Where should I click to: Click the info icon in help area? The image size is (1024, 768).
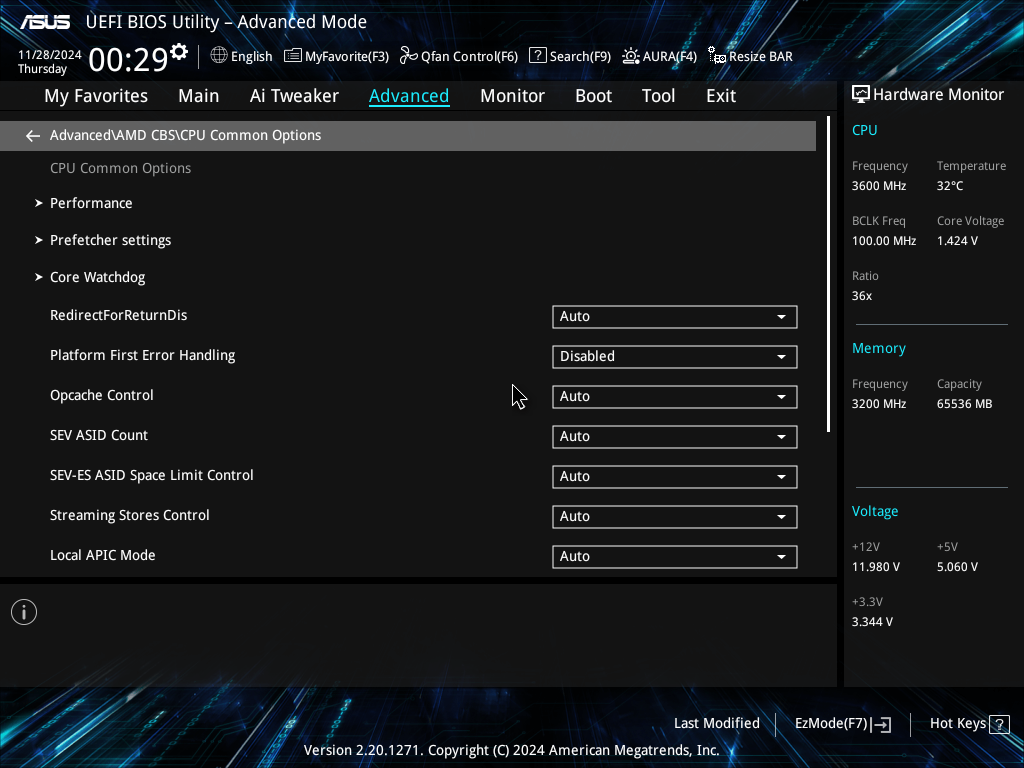(24, 612)
